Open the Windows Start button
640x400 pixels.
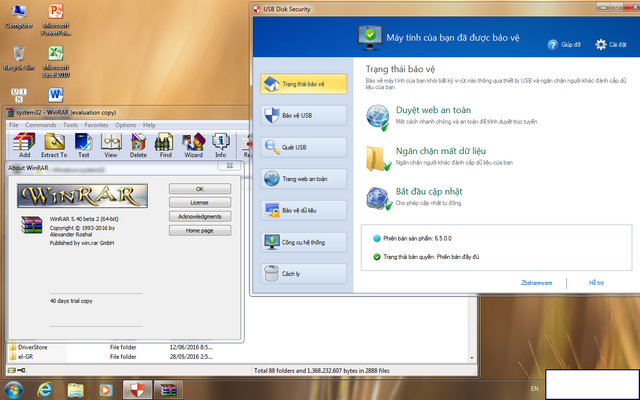pyautogui.click(x=13, y=390)
